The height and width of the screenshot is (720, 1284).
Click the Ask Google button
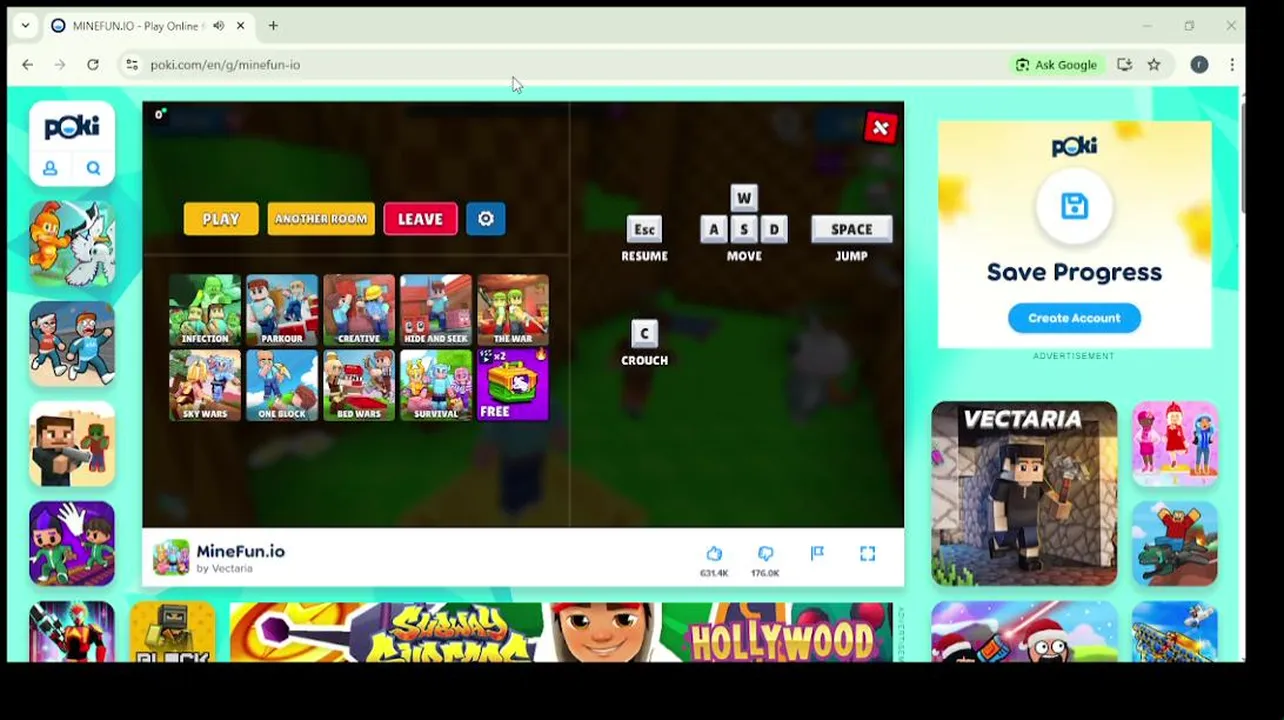pos(1056,65)
